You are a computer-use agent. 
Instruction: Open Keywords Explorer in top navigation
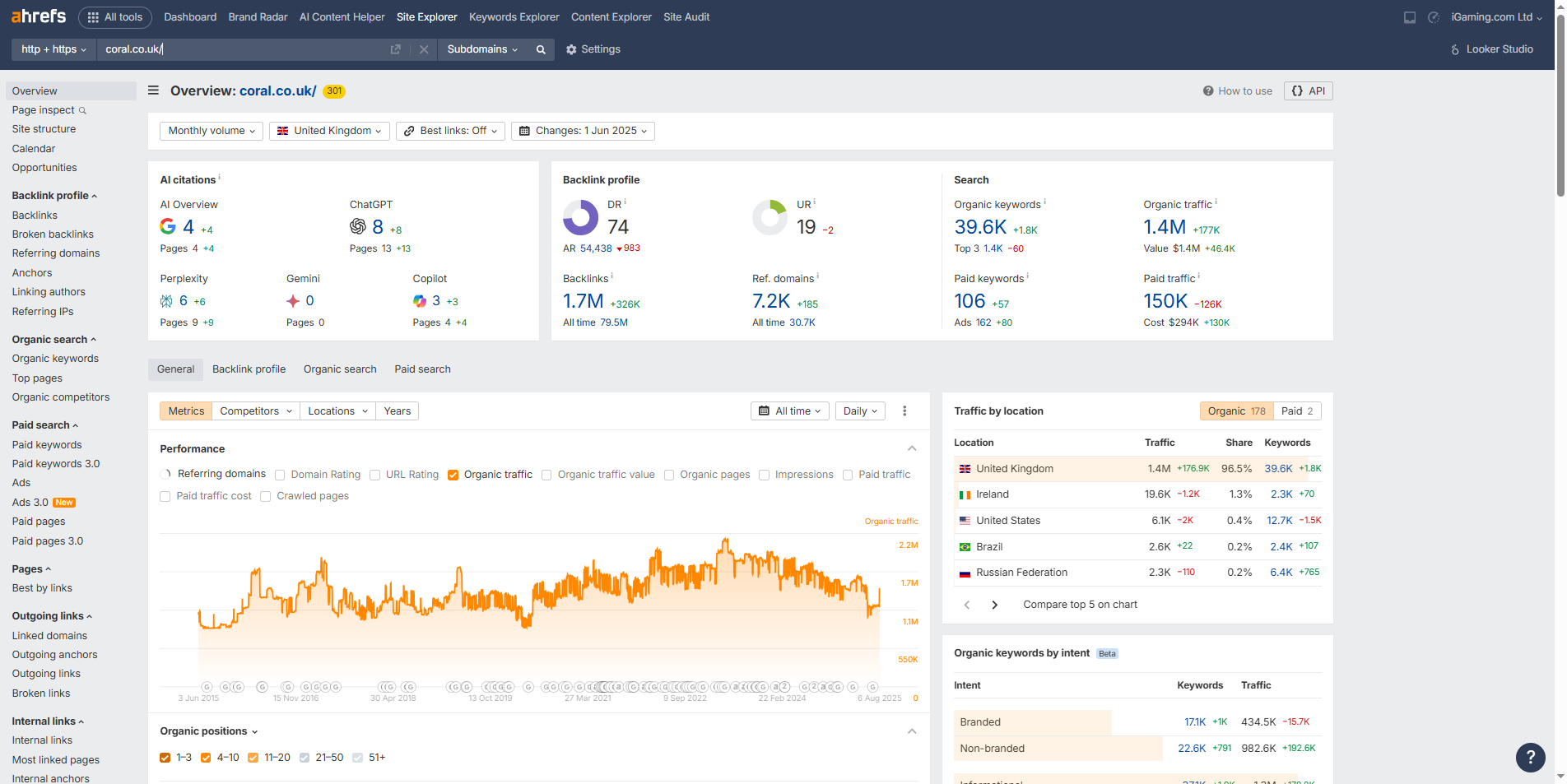(514, 17)
